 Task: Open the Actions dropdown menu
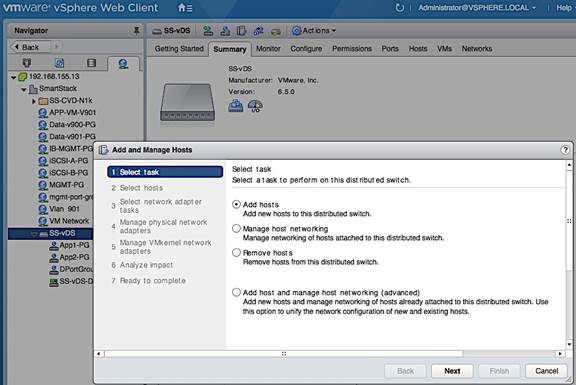click(x=318, y=31)
